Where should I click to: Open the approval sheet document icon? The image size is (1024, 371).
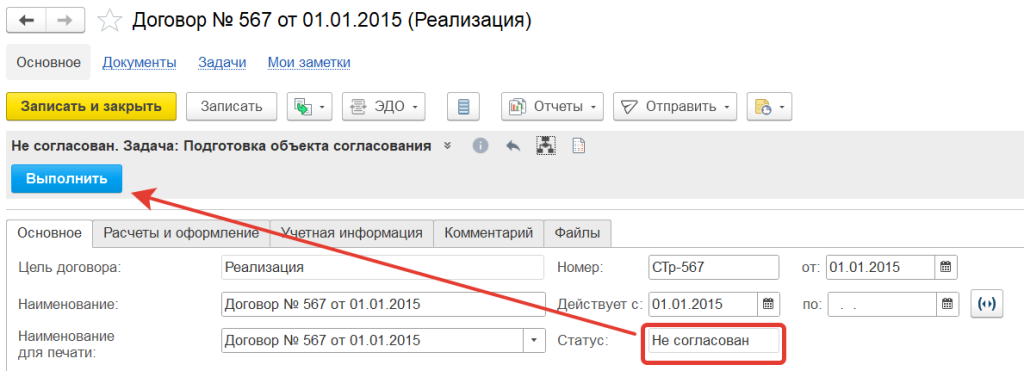coord(578,146)
